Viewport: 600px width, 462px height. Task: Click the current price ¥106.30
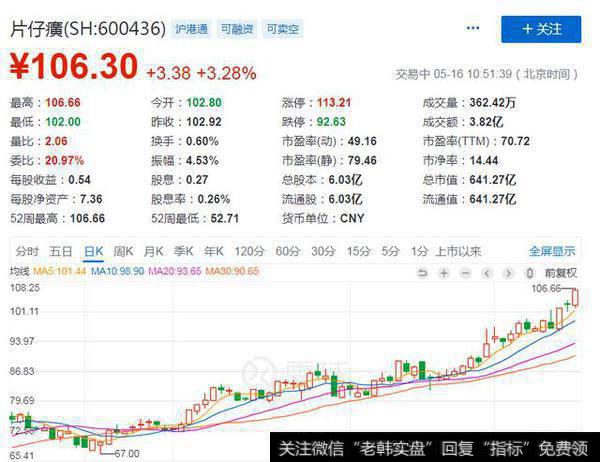tap(73, 66)
